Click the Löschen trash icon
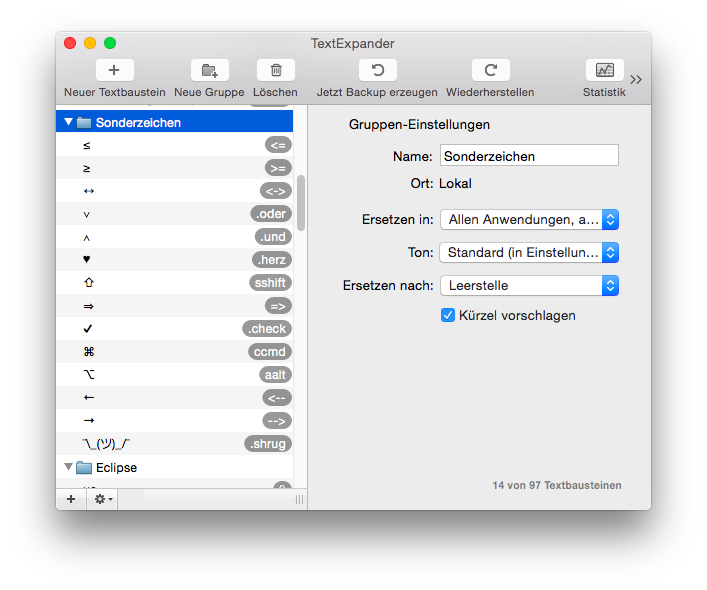This screenshot has height=590, width=707. tap(275, 70)
